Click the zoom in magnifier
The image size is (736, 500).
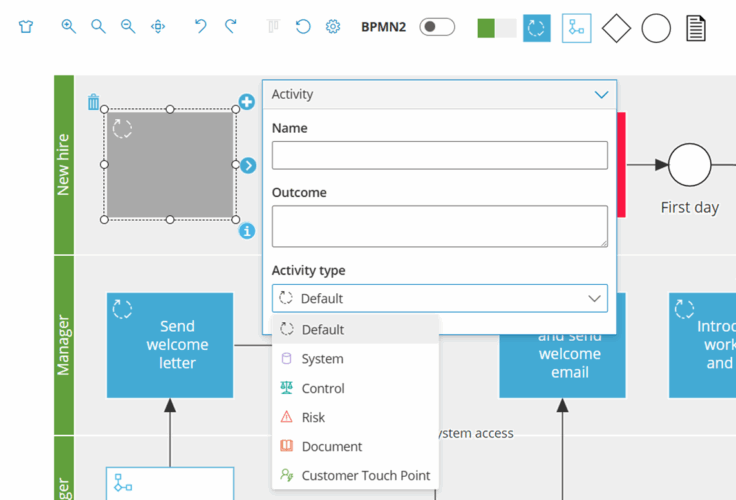(68, 27)
